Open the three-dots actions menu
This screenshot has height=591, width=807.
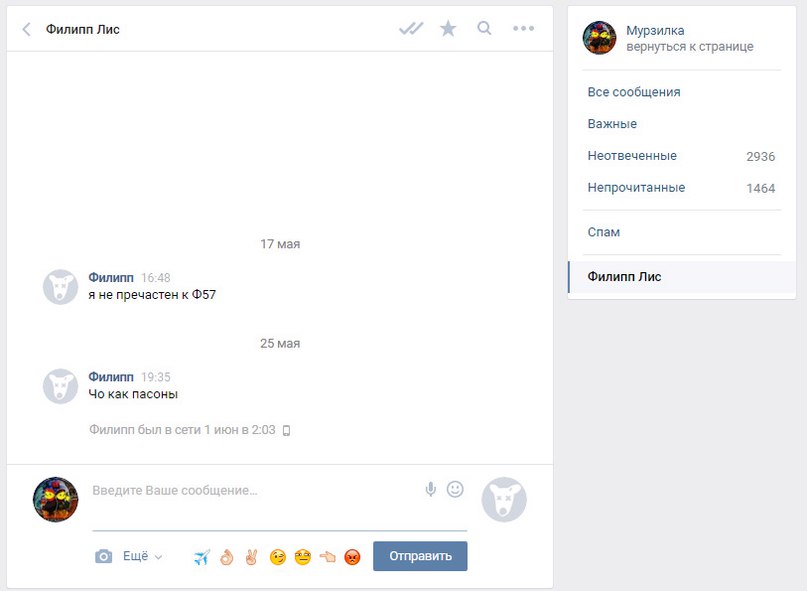[x=523, y=28]
